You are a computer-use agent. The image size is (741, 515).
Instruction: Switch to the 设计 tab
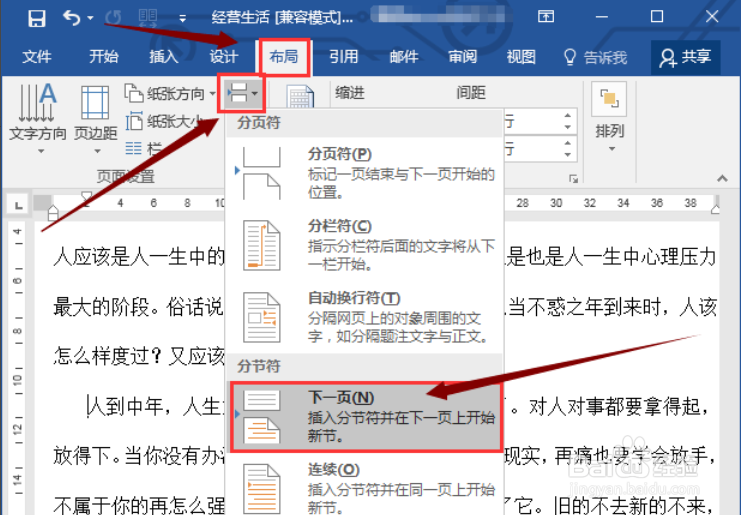click(x=224, y=57)
